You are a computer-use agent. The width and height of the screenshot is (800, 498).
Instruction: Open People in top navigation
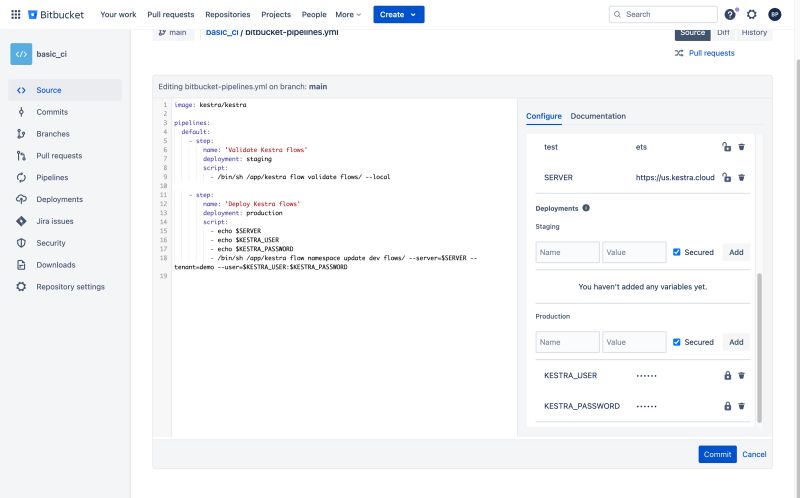click(x=314, y=14)
